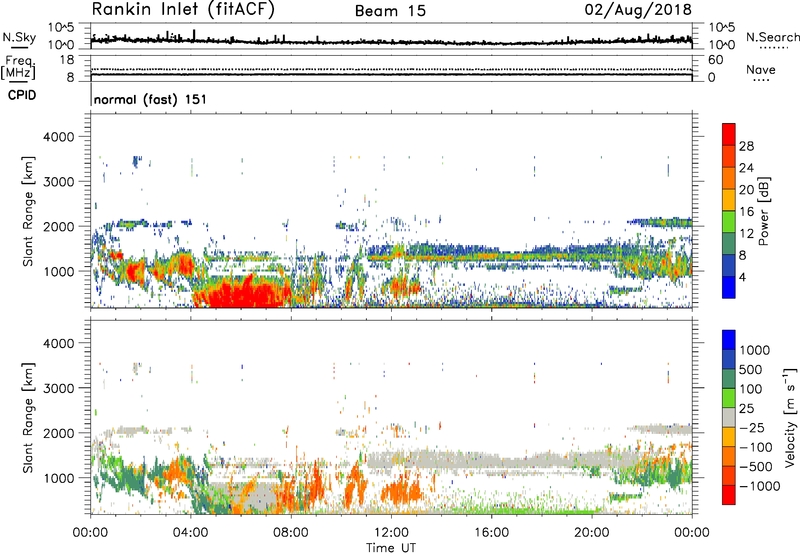The height and width of the screenshot is (554, 800).
Task: Click the 'N.Search' legend label
Action: click(x=772, y=37)
